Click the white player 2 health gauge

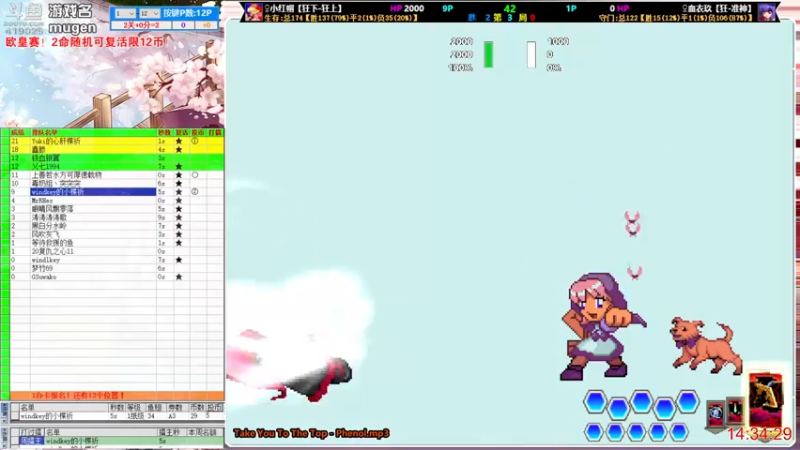coord(531,55)
